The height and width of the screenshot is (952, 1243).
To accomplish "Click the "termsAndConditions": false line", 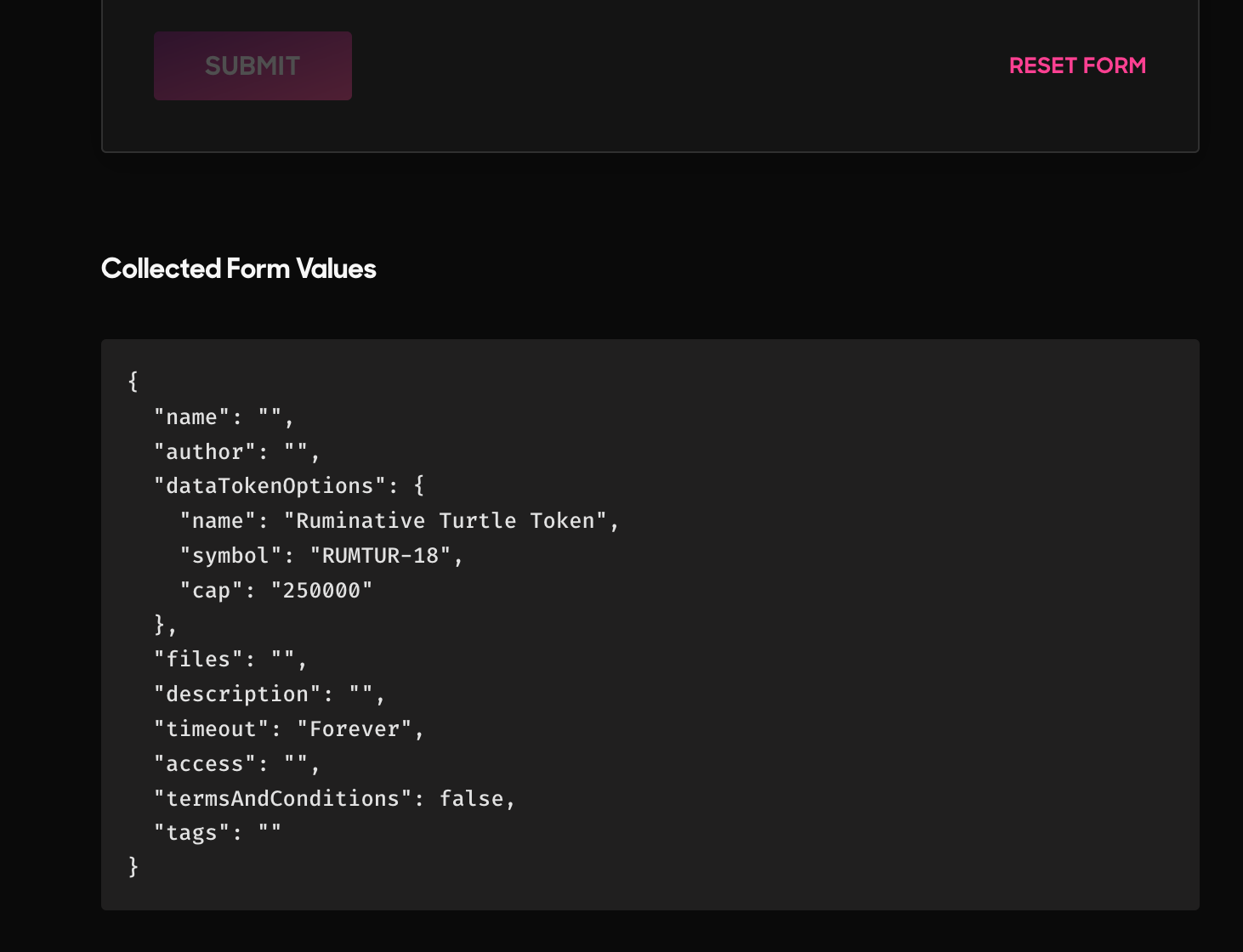I will (x=334, y=799).
